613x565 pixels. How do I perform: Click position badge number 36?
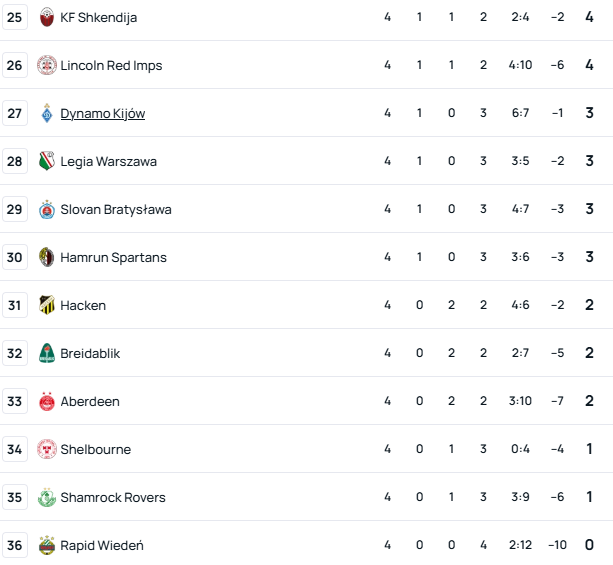click(x=15, y=545)
